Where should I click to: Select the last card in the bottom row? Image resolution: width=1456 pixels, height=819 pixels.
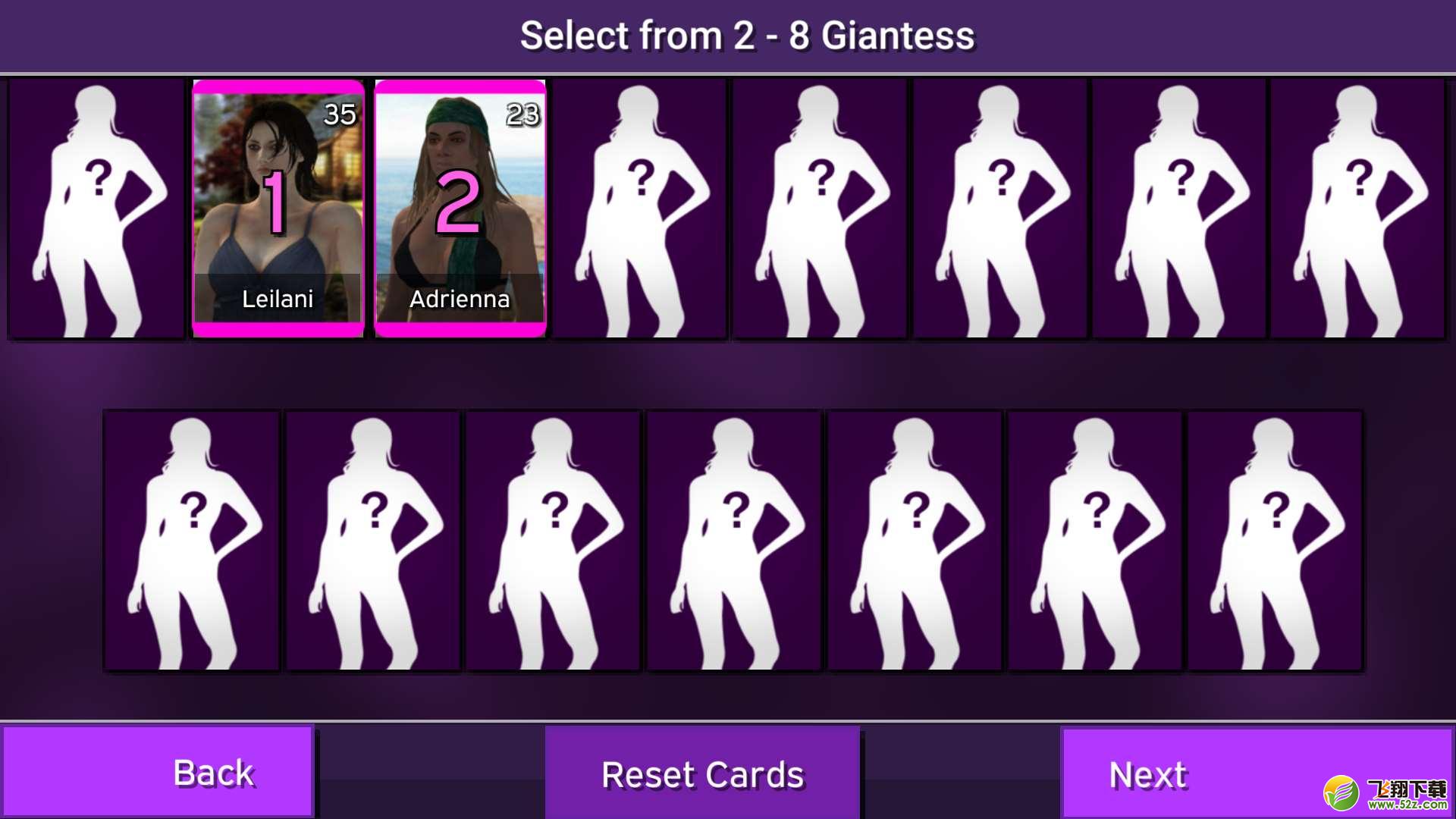[1276, 541]
